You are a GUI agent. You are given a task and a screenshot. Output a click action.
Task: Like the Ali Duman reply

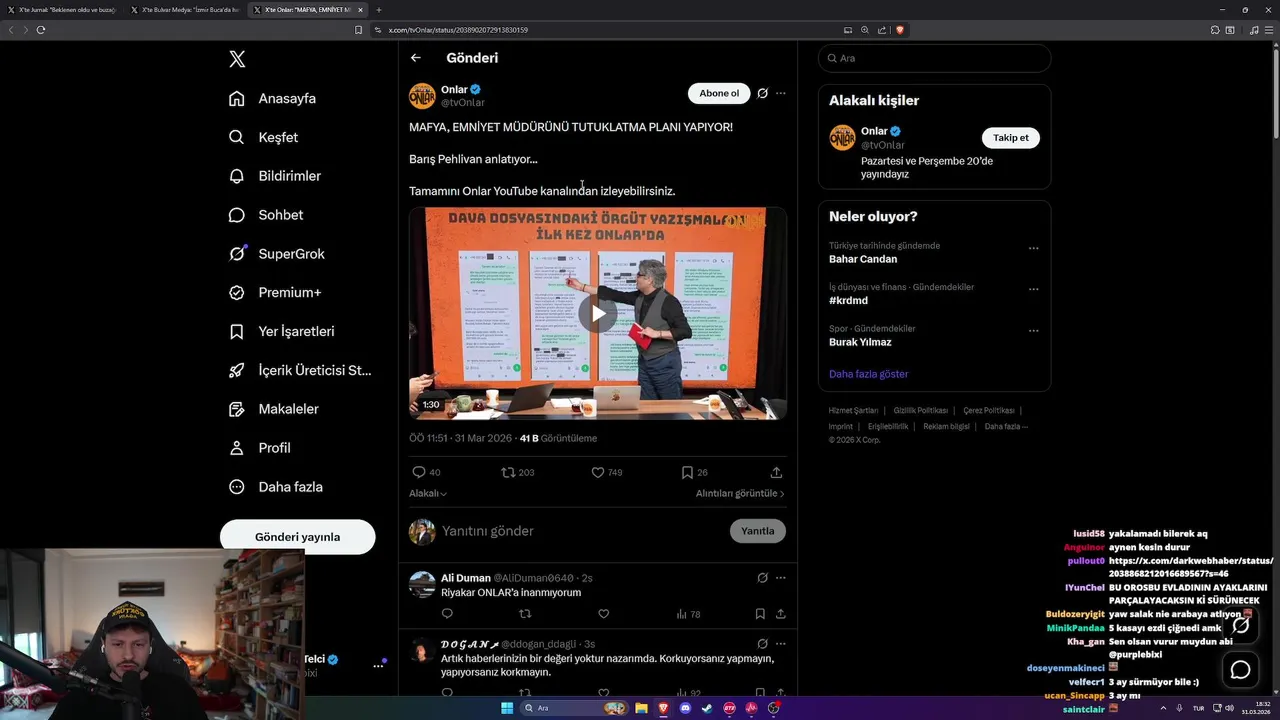[604, 614]
